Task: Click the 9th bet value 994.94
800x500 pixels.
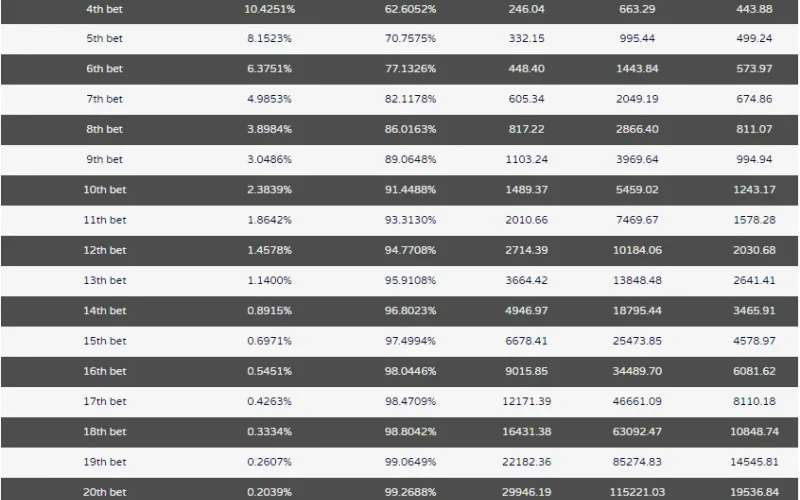Action: point(754,159)
